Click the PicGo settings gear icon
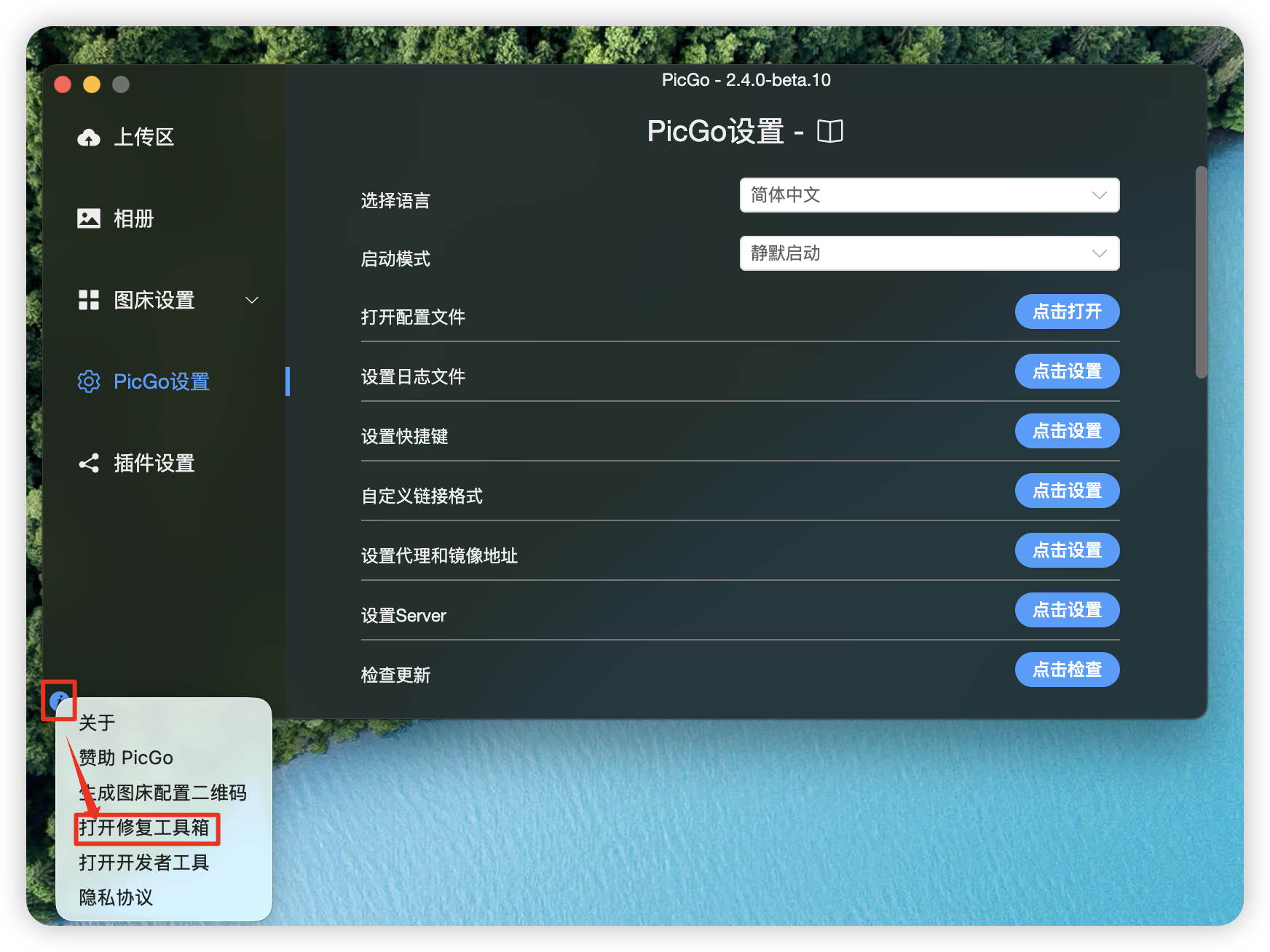The height and width of the screenshot is (952, 1270). click(89, 381)
